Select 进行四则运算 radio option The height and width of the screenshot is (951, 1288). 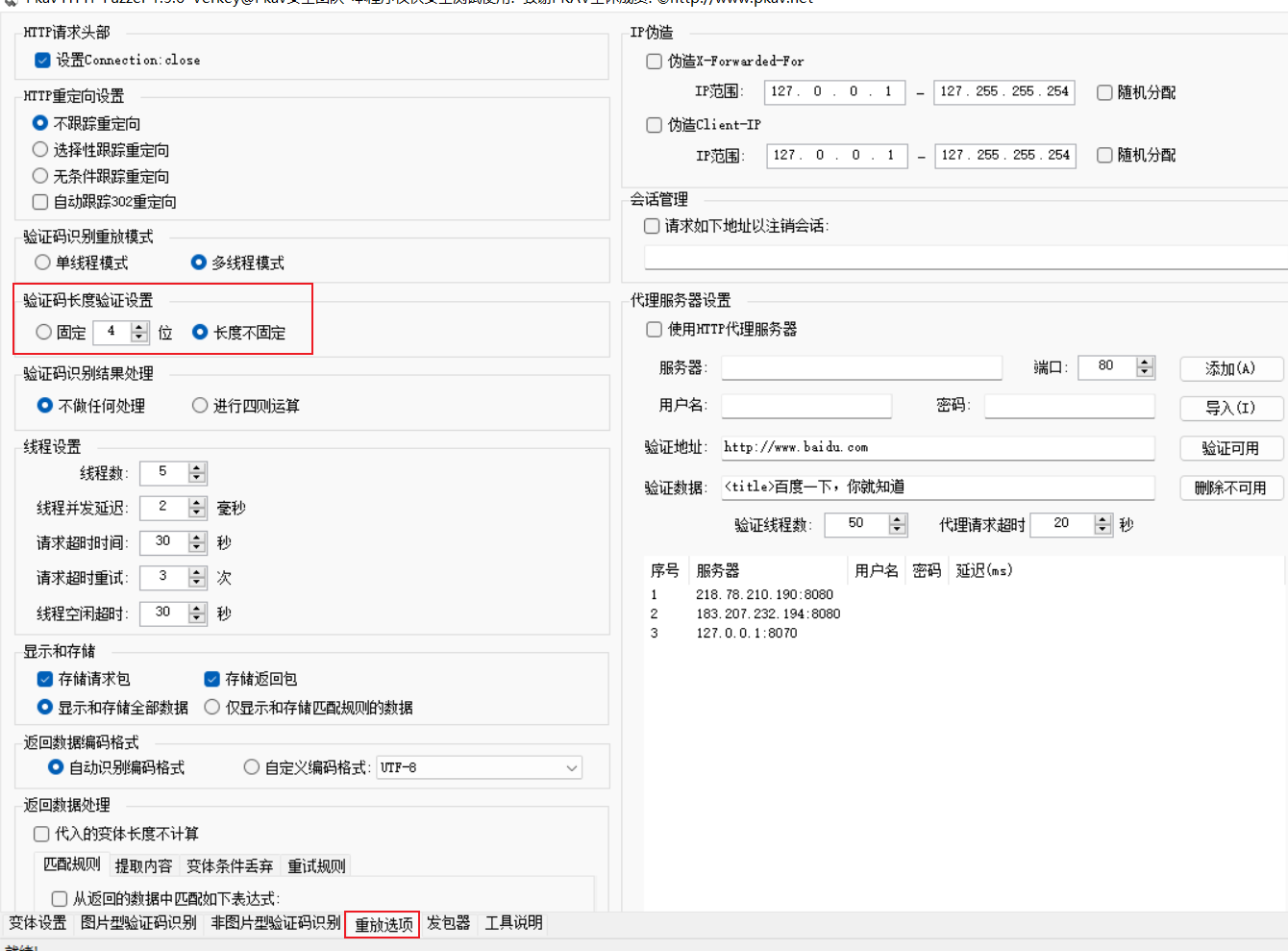pos(200,406)
